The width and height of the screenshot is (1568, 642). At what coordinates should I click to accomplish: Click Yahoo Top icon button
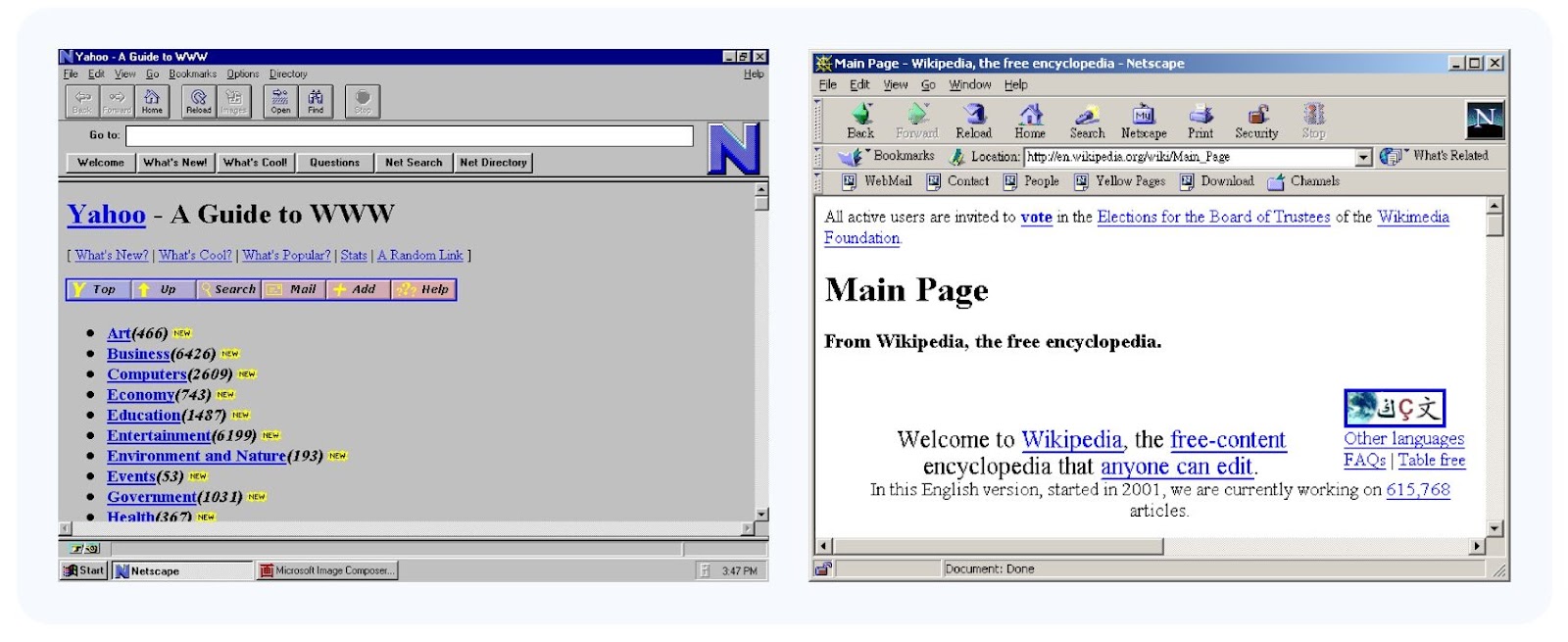tap(97, 289)
